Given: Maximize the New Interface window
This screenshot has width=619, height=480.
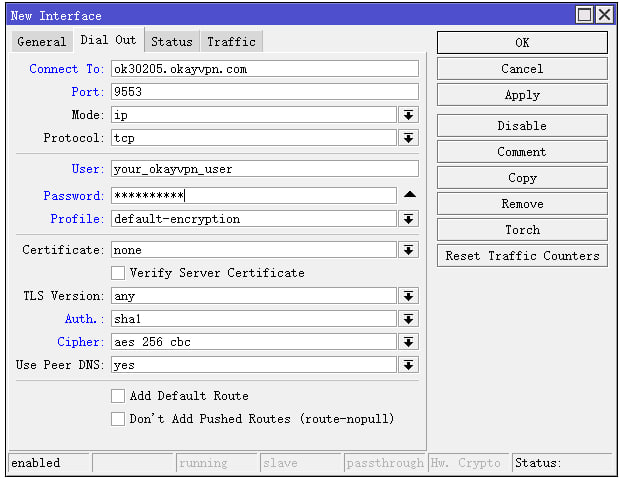Looking at the screenshot, I should click(x=585, y=15).
